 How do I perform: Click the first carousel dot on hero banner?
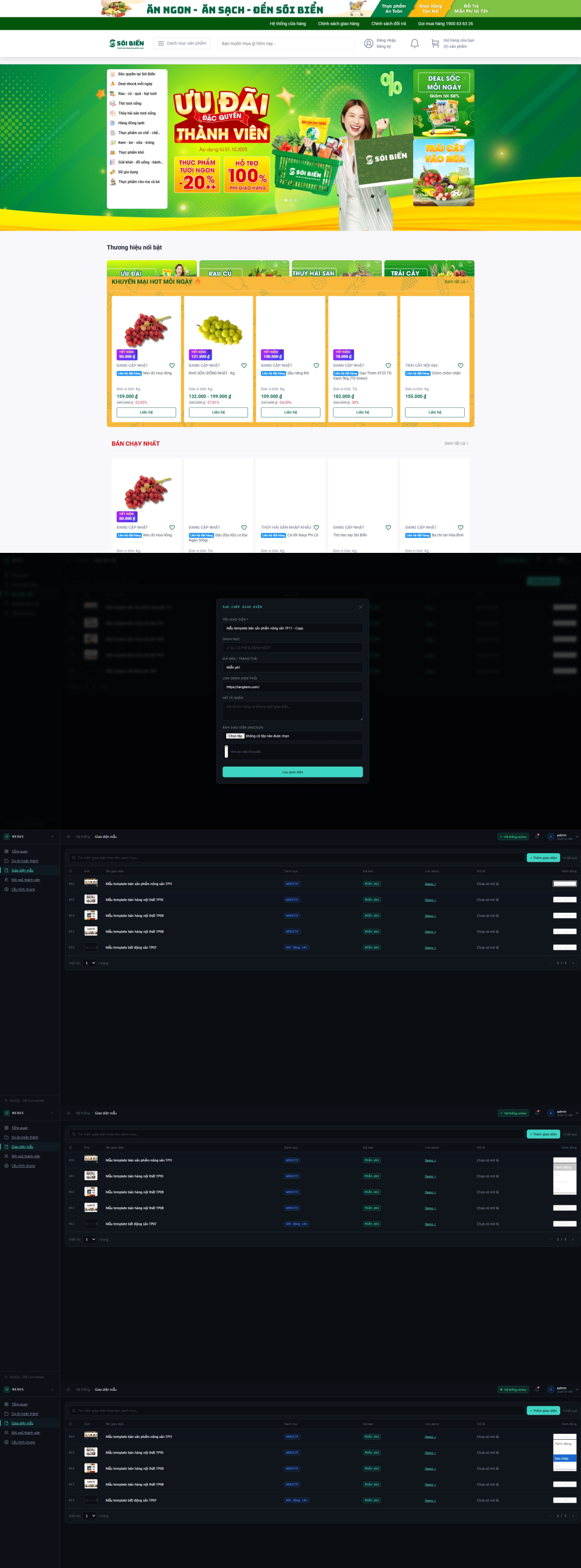pos(286,200)
